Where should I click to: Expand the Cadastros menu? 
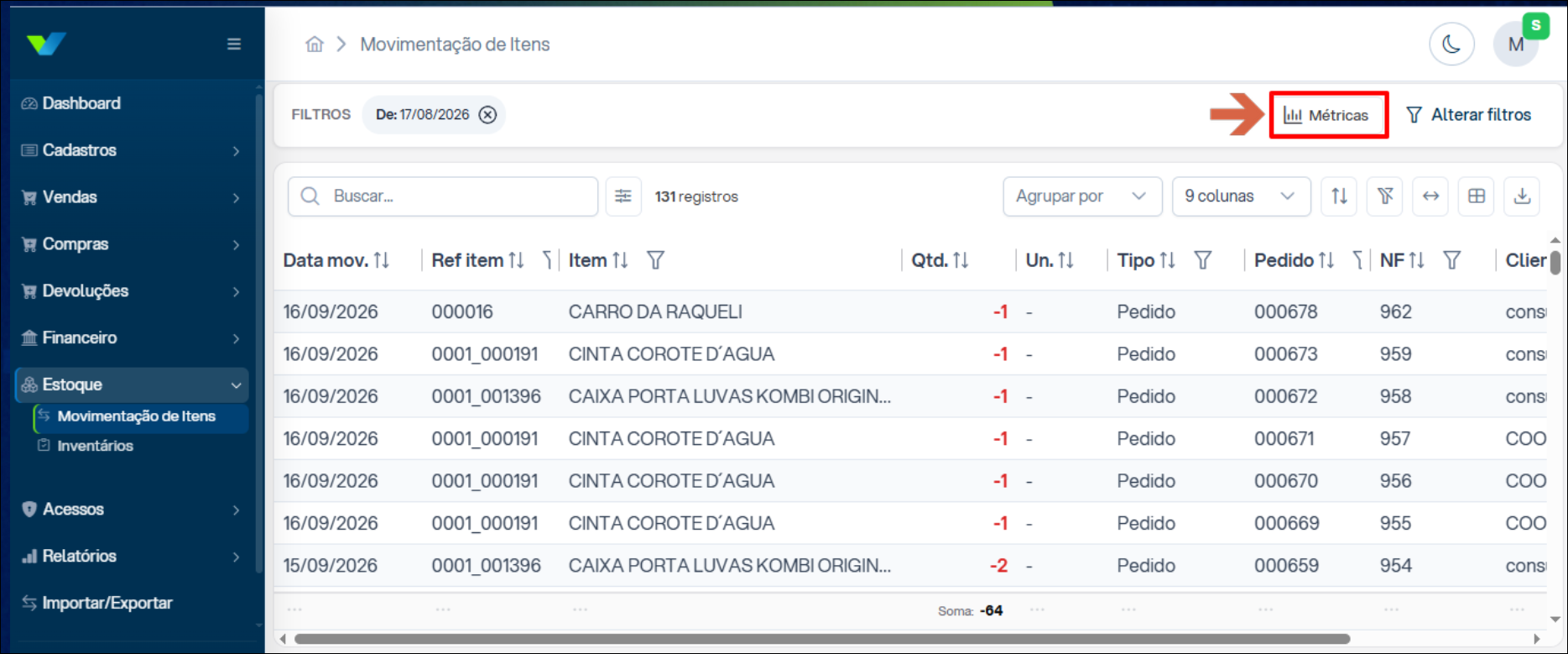click(132, 150)
